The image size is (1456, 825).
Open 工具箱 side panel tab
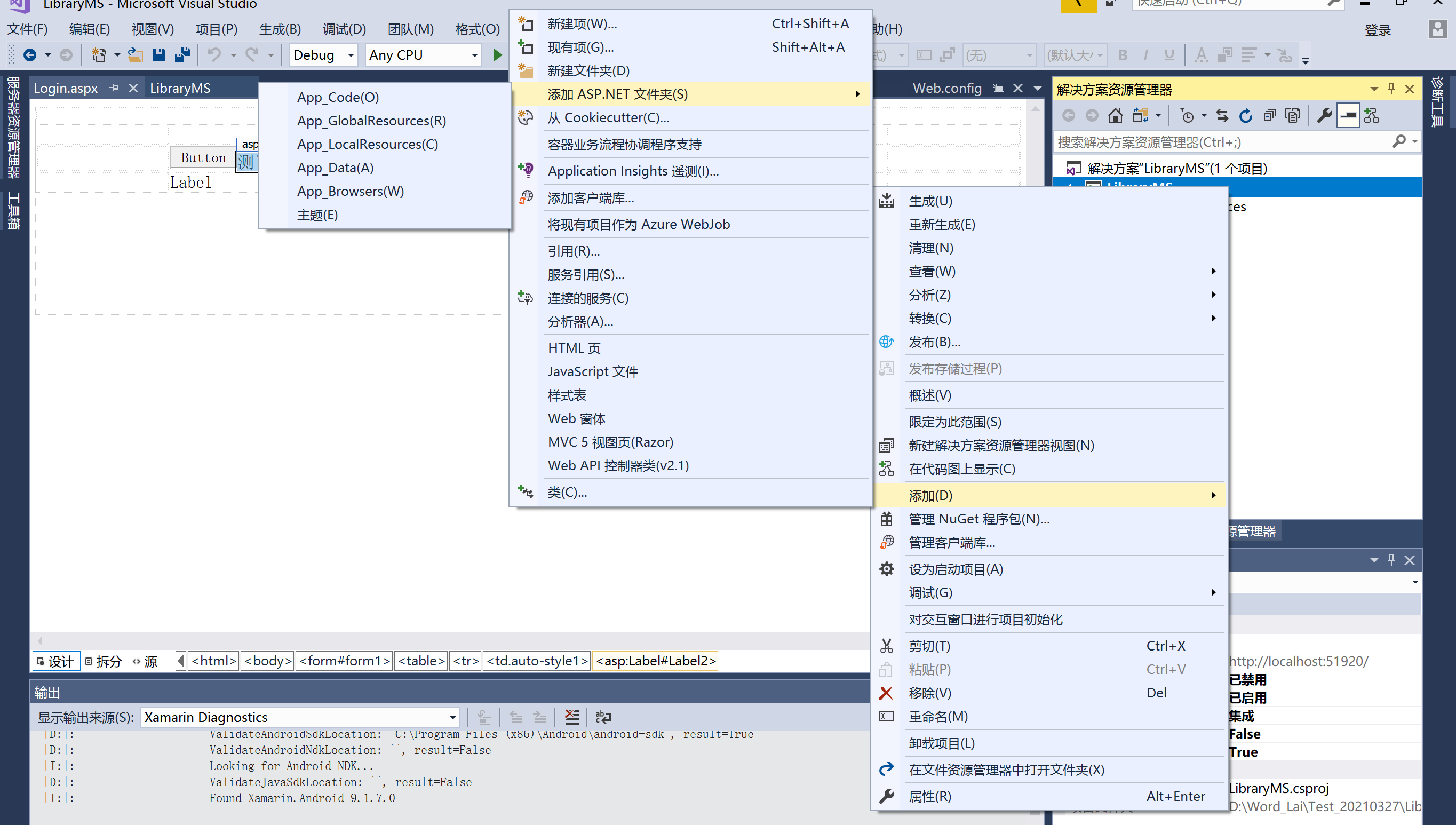pyautogui.click(x=13, y=210)
